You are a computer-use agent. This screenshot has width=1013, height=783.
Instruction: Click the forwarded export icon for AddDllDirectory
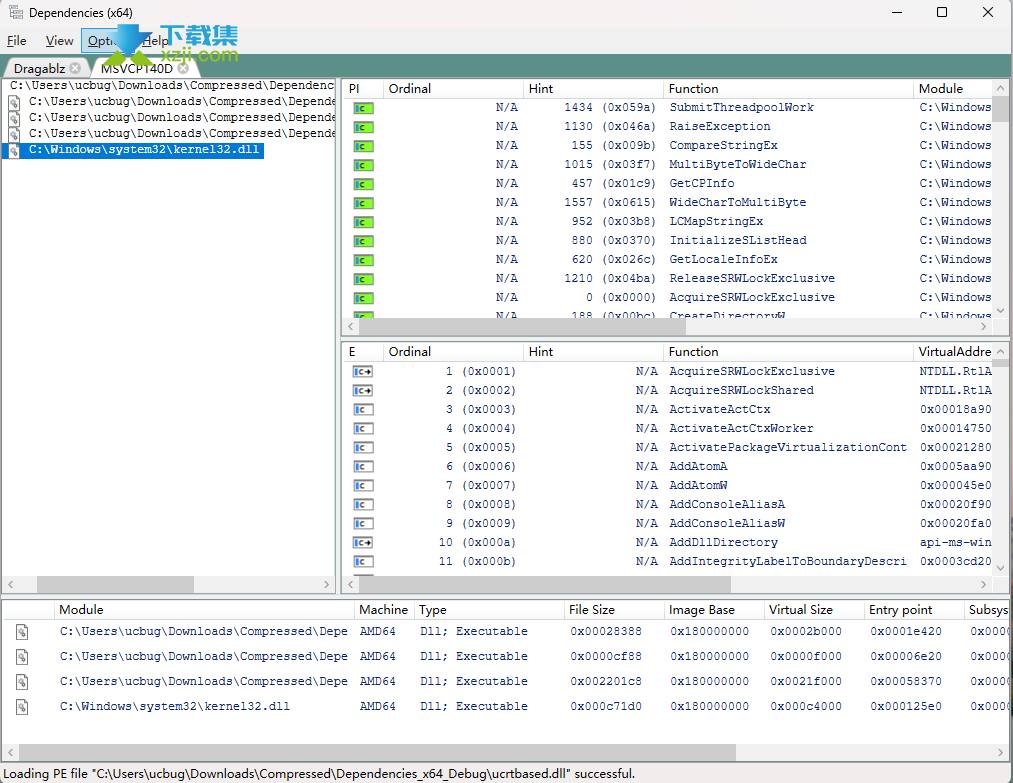pyautogui.click(x=363, y=543)
